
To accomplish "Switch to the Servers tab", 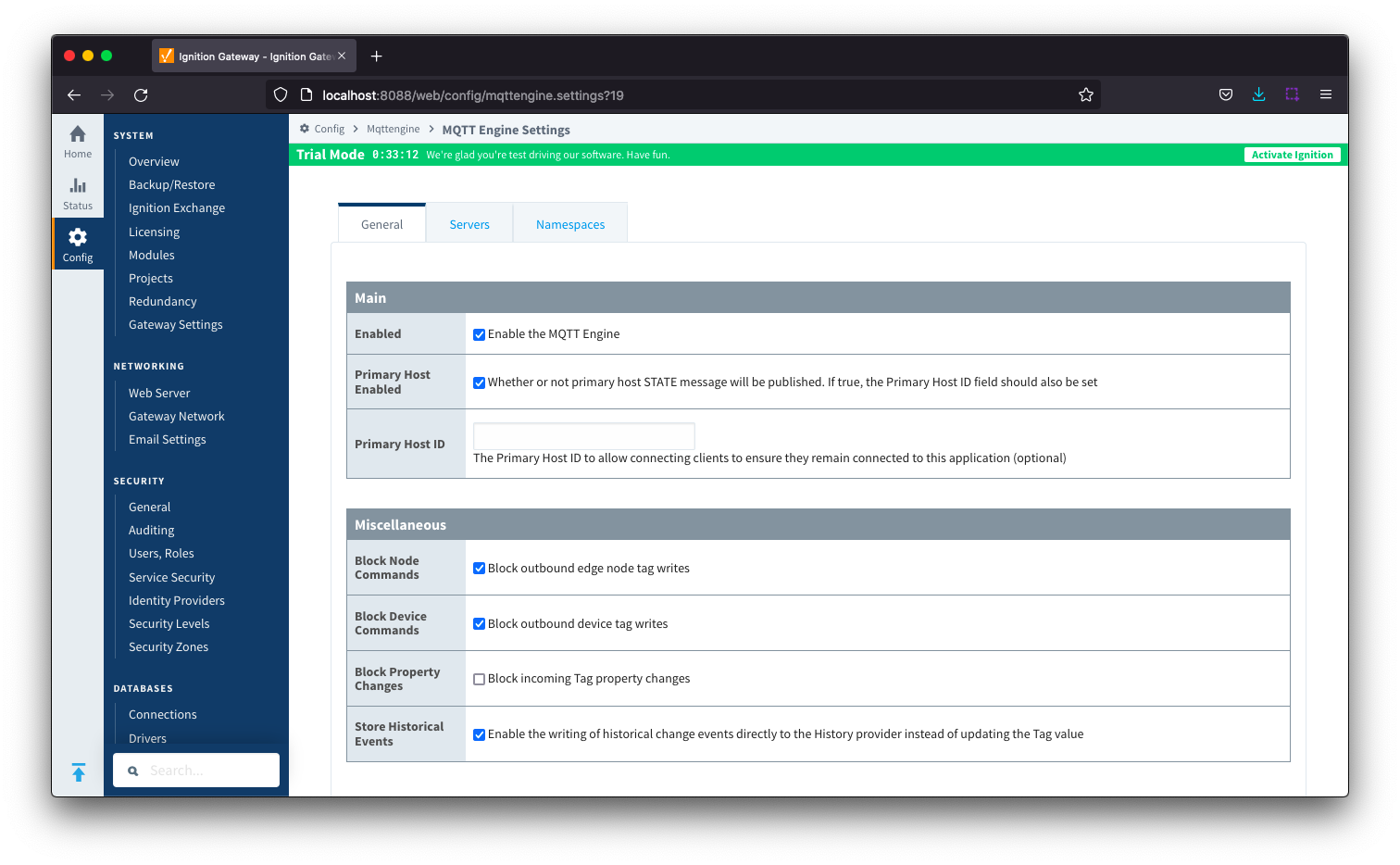I will (x=469, y=223).
